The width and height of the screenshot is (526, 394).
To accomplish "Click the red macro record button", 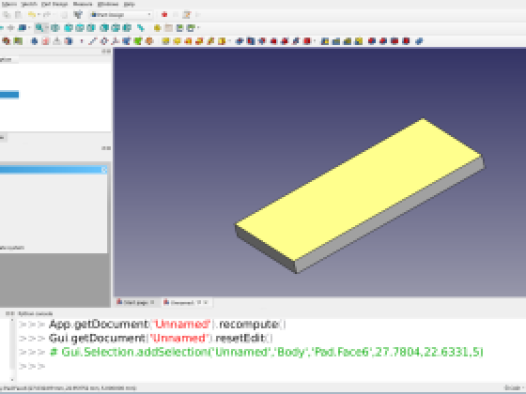I will click(164, 15).
